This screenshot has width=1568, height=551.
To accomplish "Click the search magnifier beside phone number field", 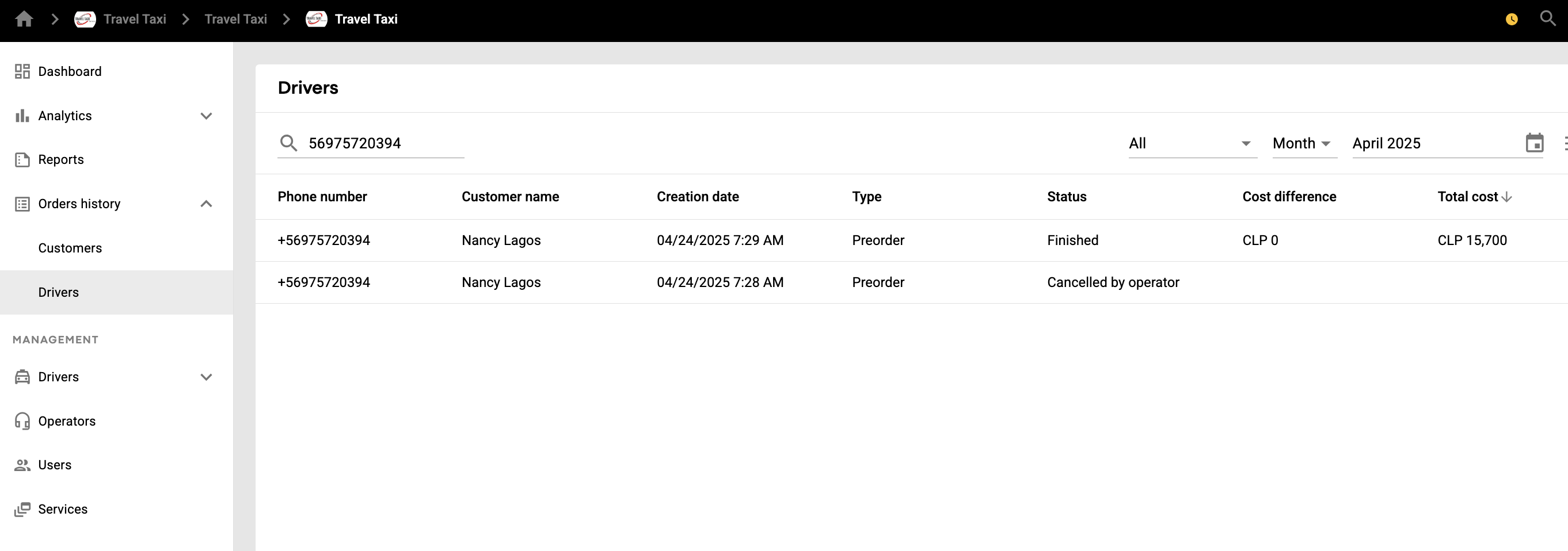I will 288,144.
